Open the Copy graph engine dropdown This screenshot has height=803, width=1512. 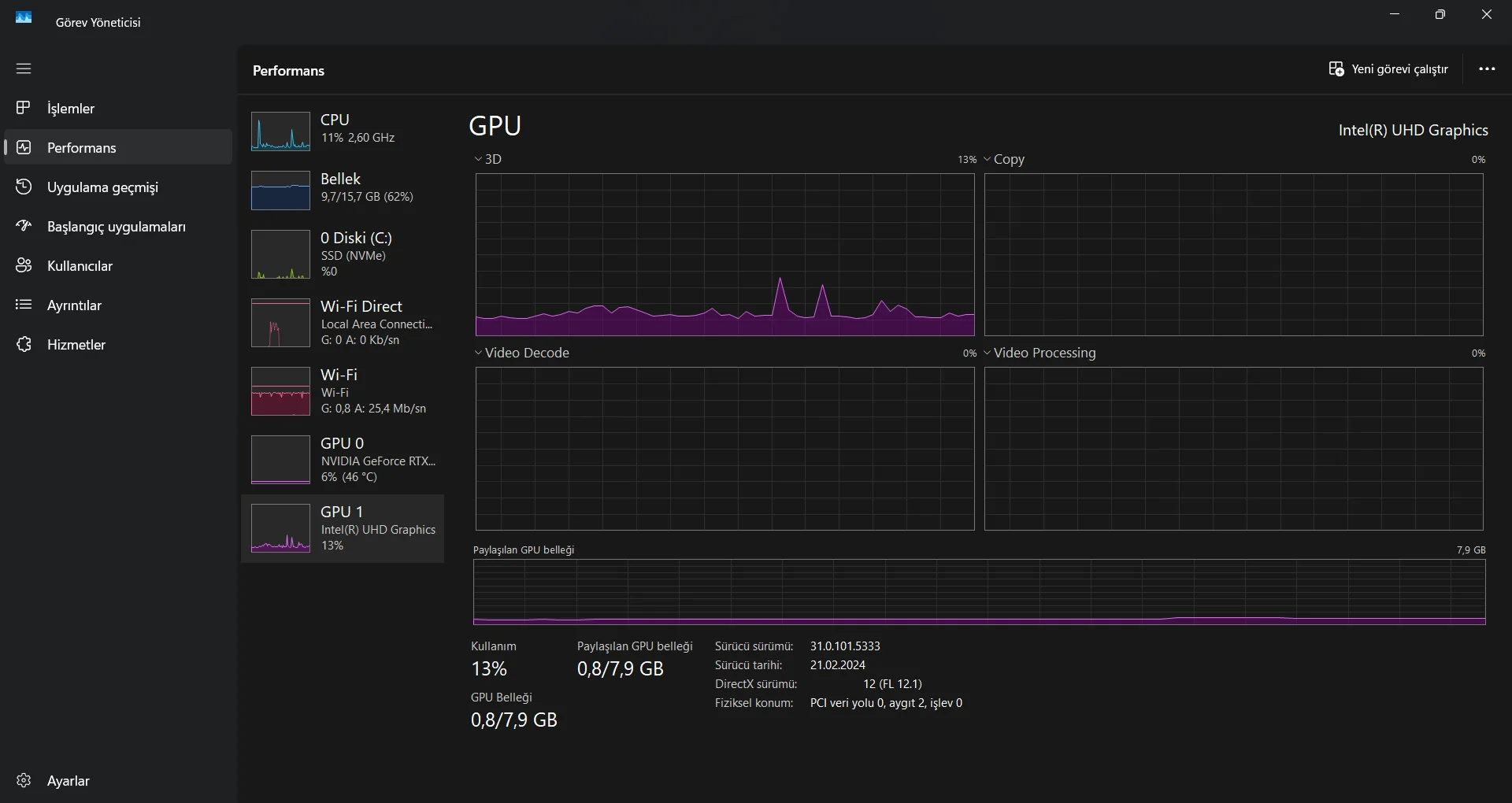coord(988,159)
